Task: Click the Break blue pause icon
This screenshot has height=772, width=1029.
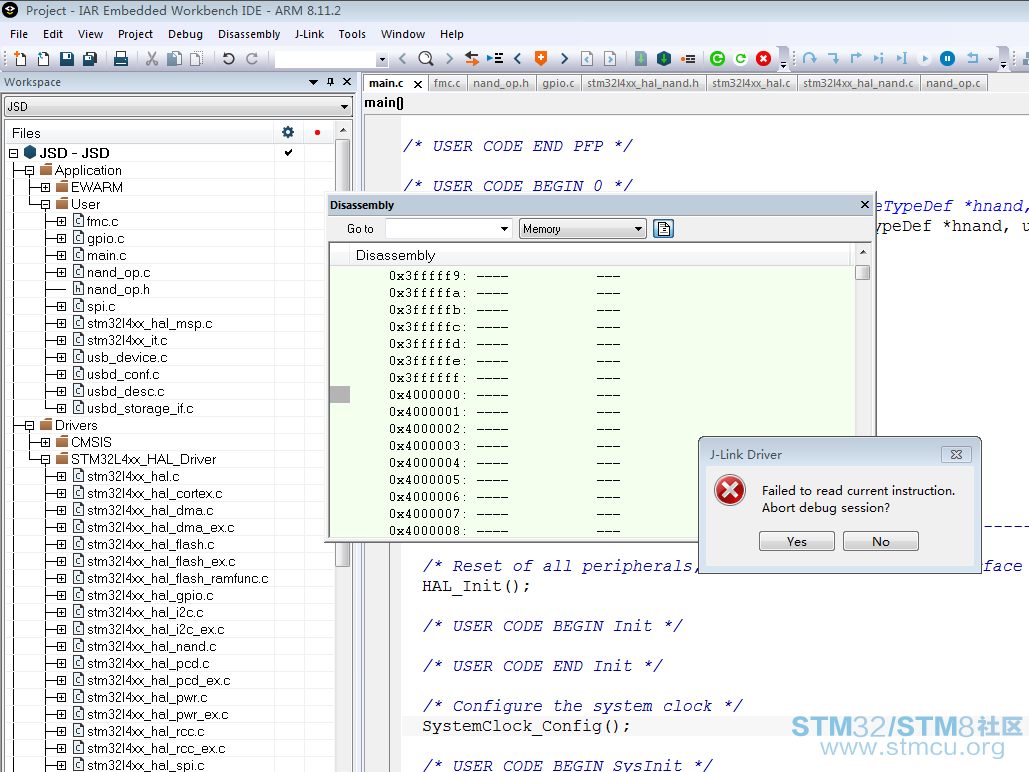Action: coord(948,59)
